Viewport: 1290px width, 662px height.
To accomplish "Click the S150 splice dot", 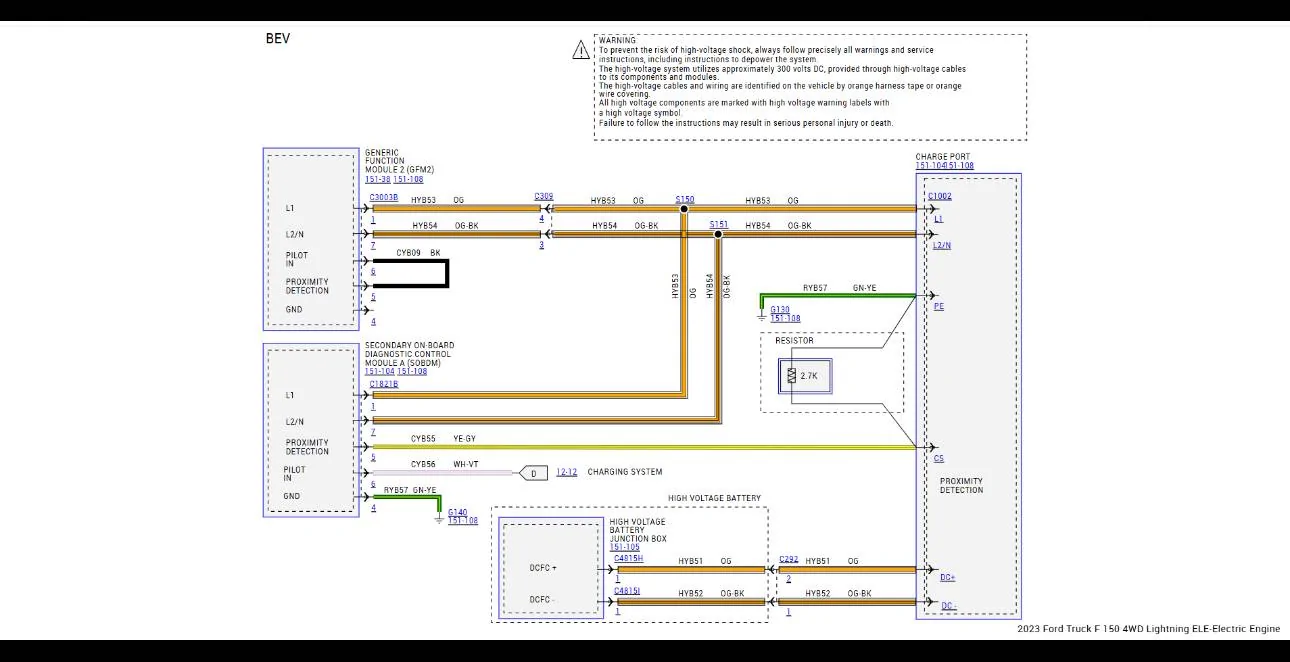I will tap(684, 209).
